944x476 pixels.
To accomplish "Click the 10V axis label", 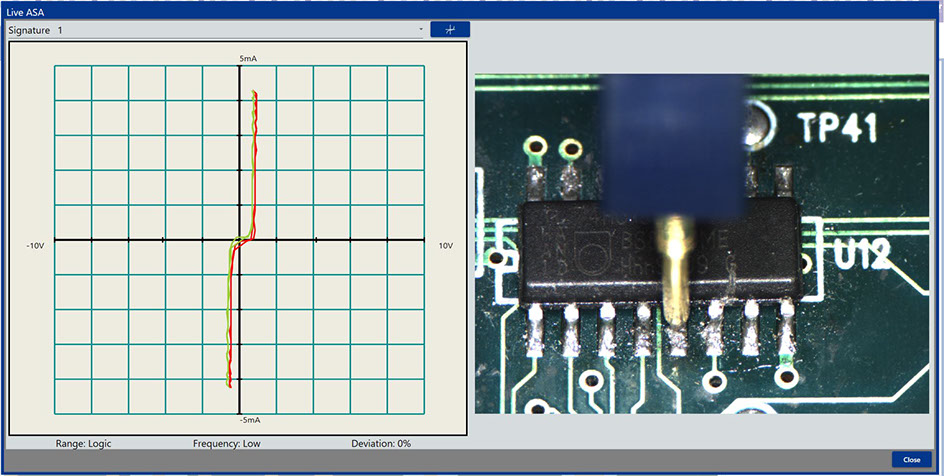I will [x=446, y=245].
